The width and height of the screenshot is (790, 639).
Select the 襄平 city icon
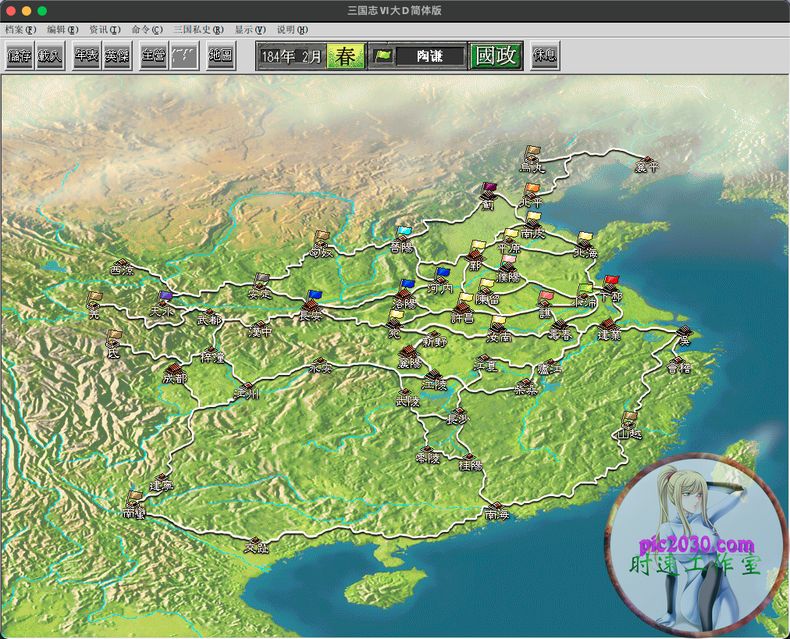click(x=647, y=164)
